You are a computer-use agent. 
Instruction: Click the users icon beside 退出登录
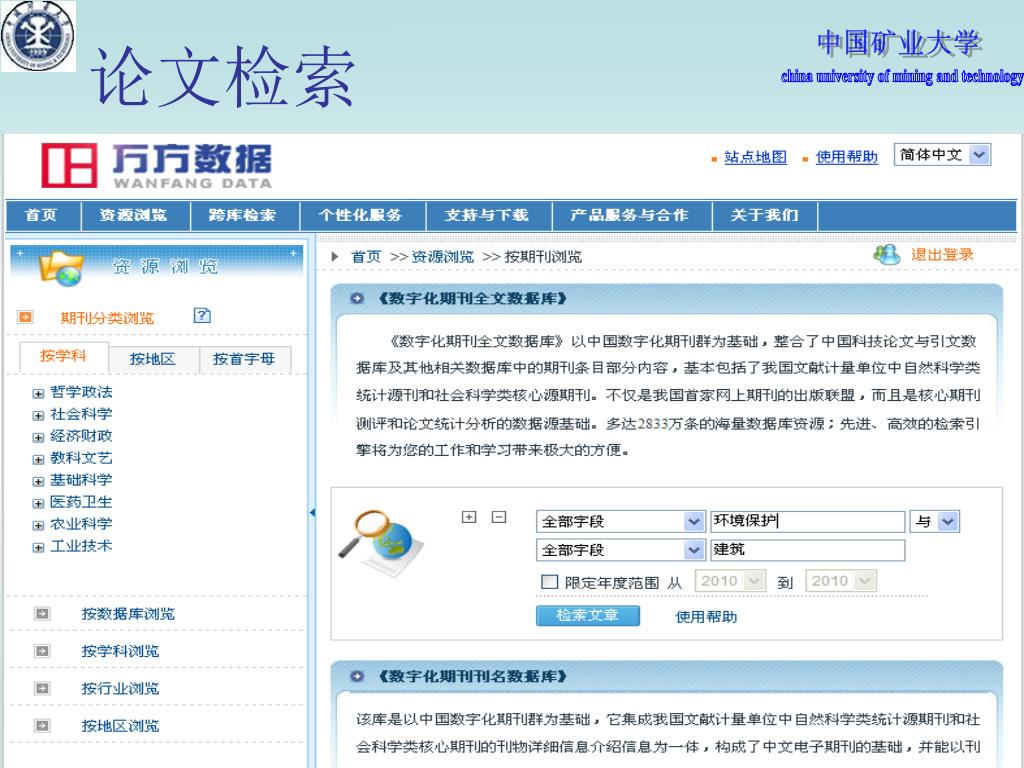886,255
